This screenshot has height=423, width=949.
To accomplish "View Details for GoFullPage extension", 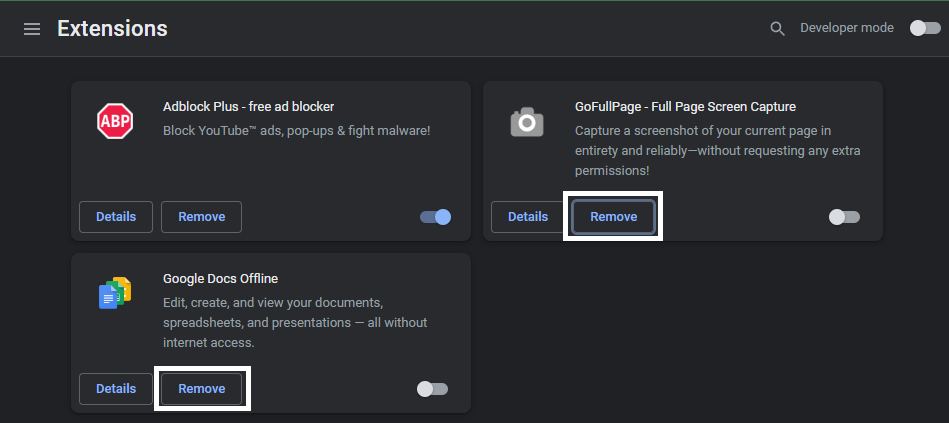I will [527, 217].
